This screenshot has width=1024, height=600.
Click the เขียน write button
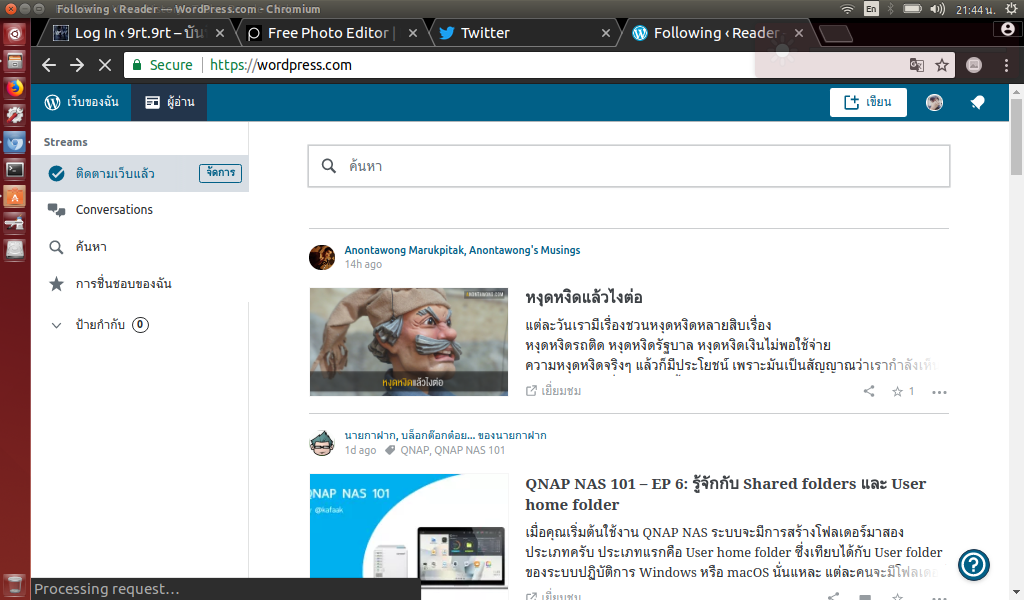coord(868,103)
